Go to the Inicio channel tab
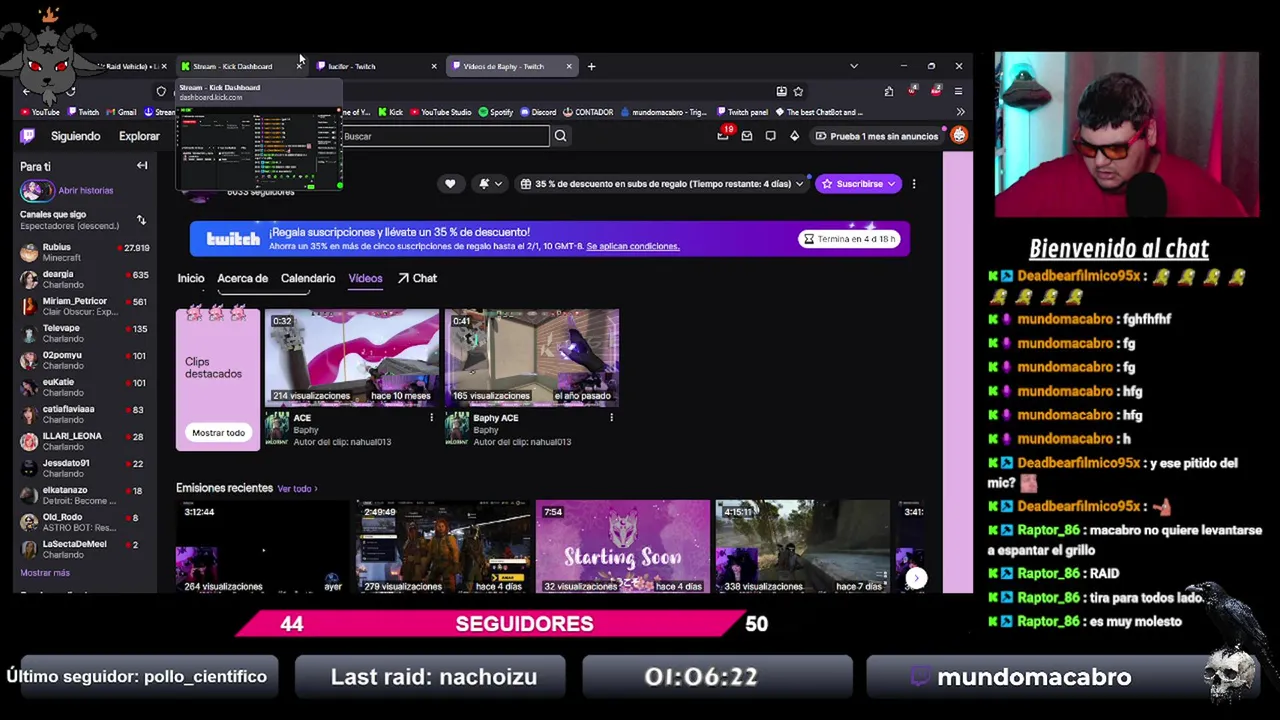Viewport: 1280px width, 720px height. (191, 278)
